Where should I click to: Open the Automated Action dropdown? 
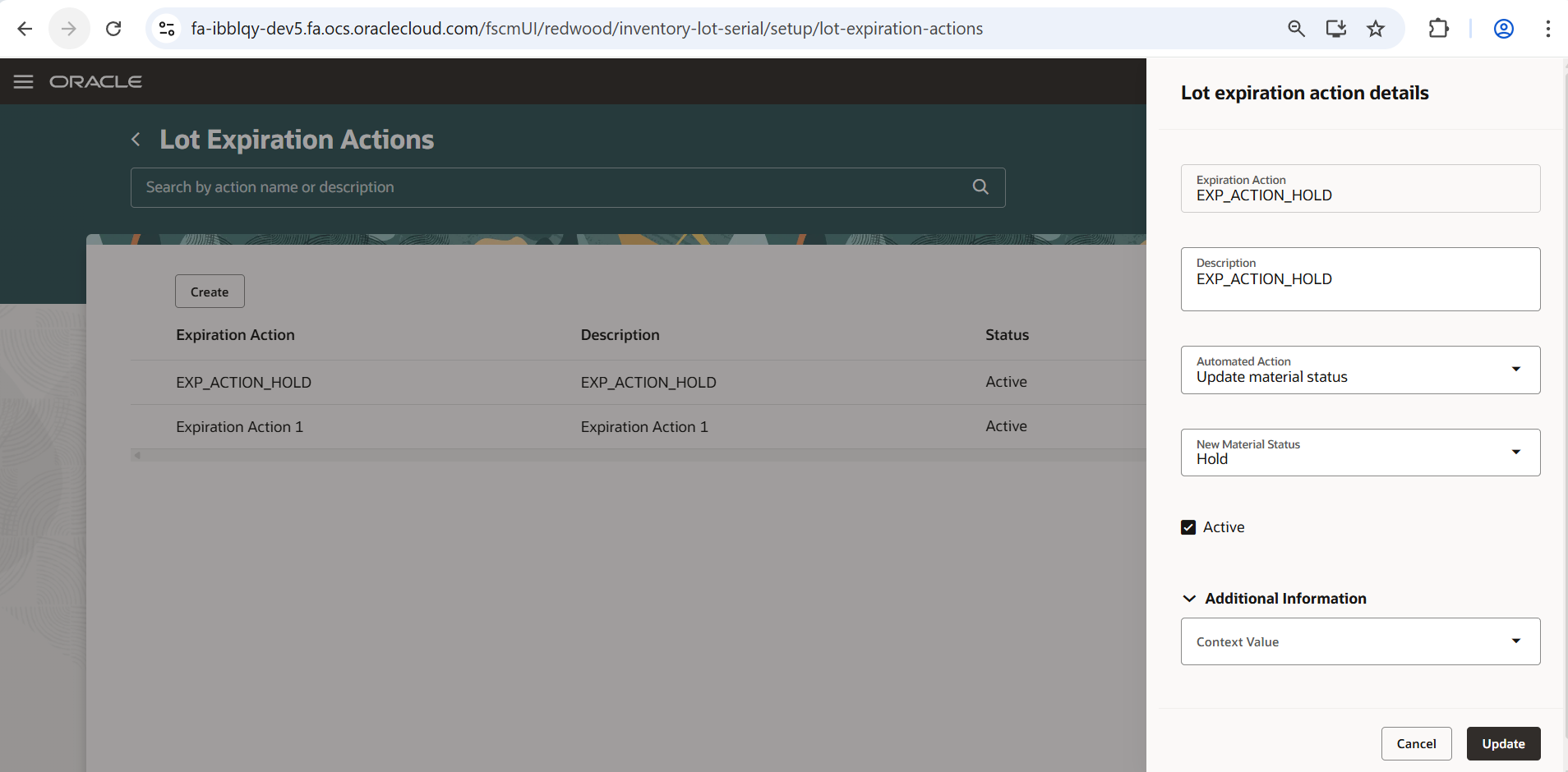pyautogui.click(x=1360, y=370)
